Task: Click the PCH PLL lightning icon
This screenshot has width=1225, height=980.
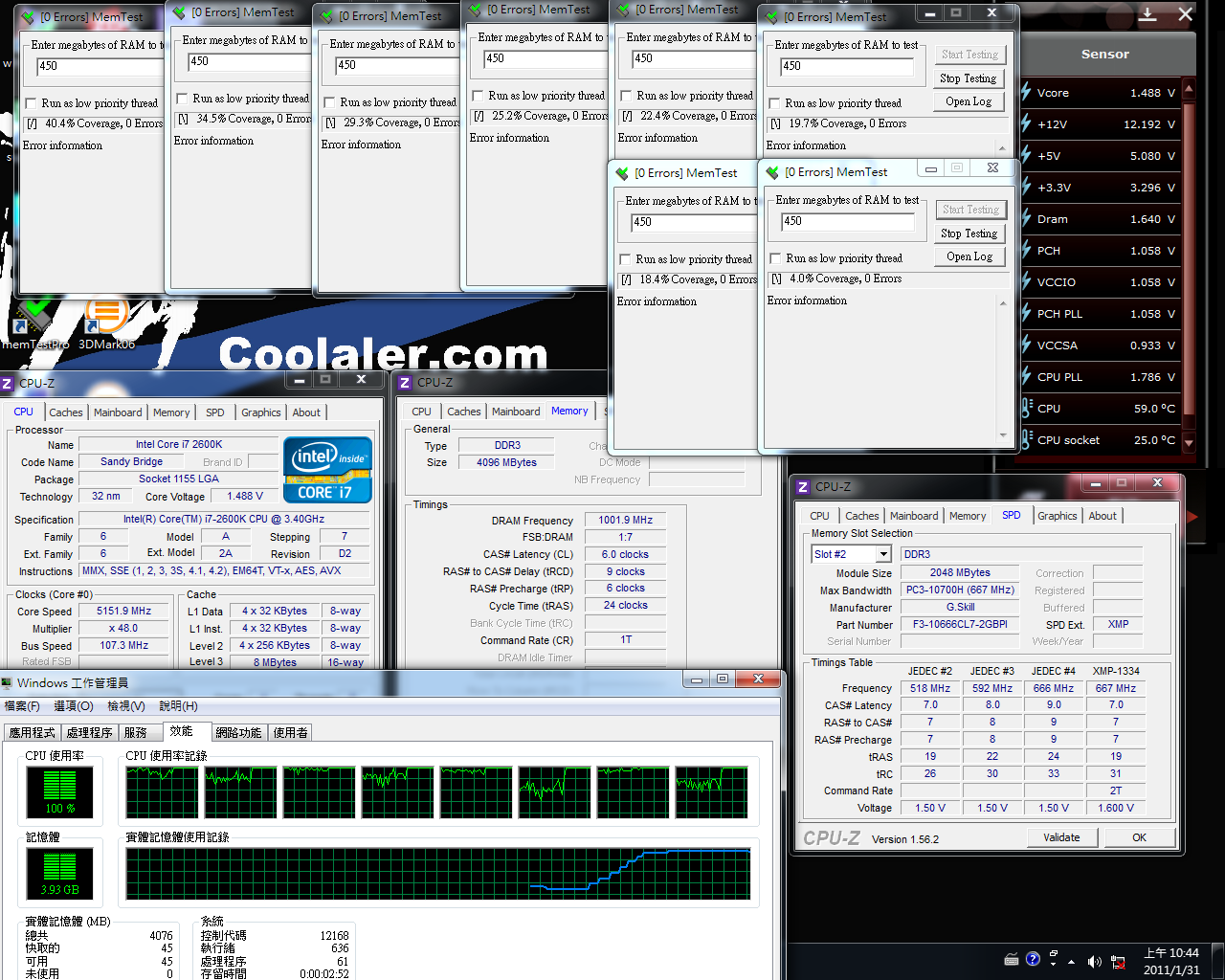Action: coord(1026,314)
